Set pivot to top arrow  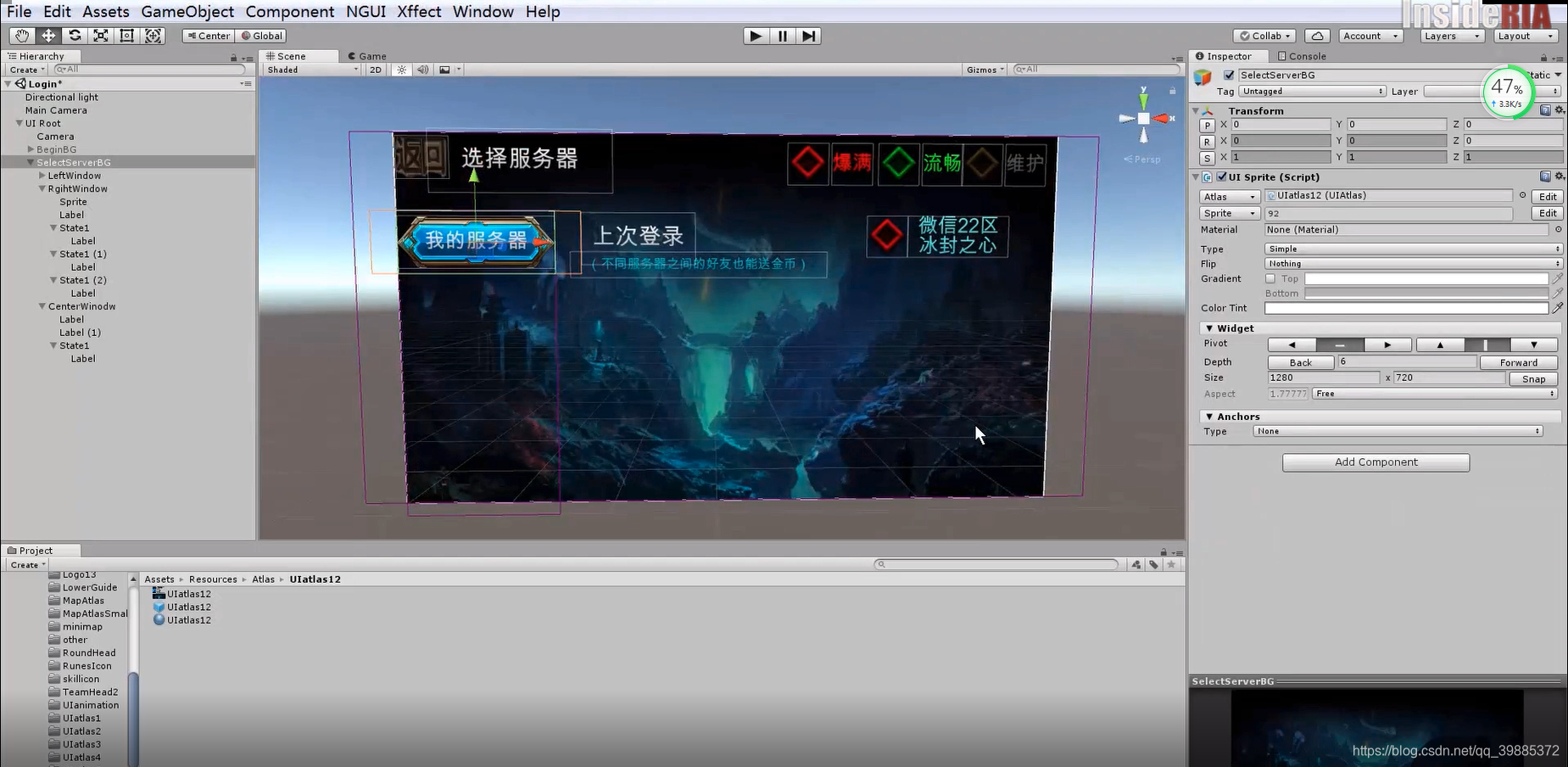tap(1440, 344)
